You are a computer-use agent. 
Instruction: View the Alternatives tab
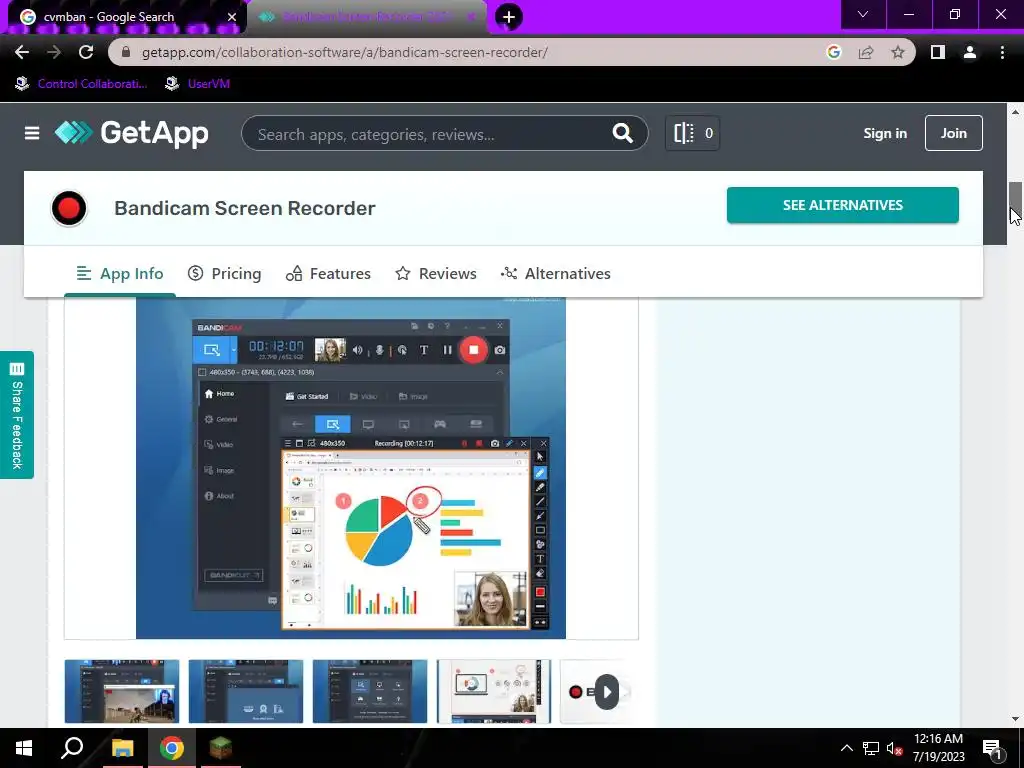tap(555, 274)
